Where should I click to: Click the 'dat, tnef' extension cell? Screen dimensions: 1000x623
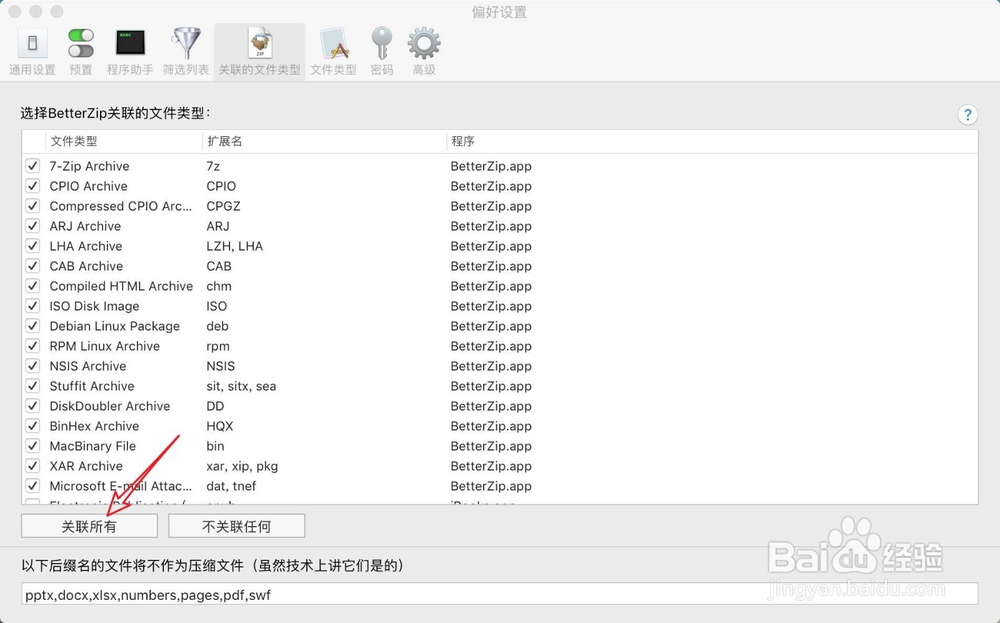(231, 486)
